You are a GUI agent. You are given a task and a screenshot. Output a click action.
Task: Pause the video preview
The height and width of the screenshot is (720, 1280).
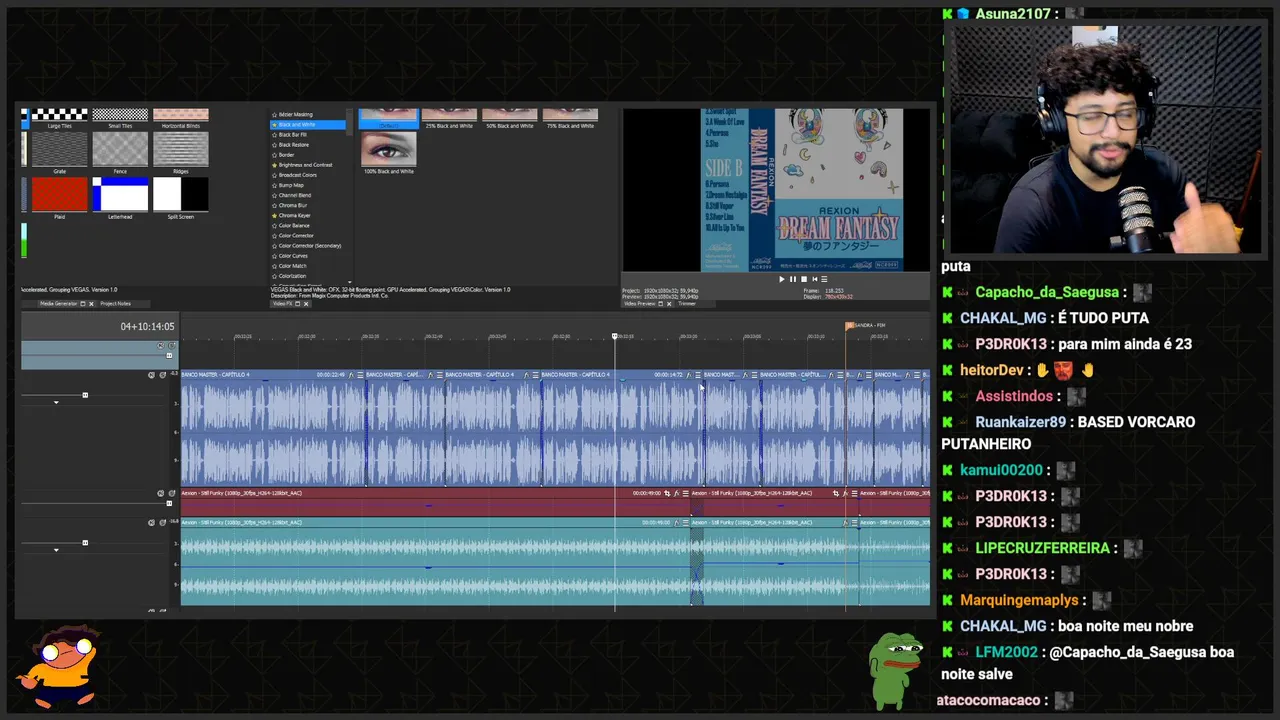pos(793,279)
